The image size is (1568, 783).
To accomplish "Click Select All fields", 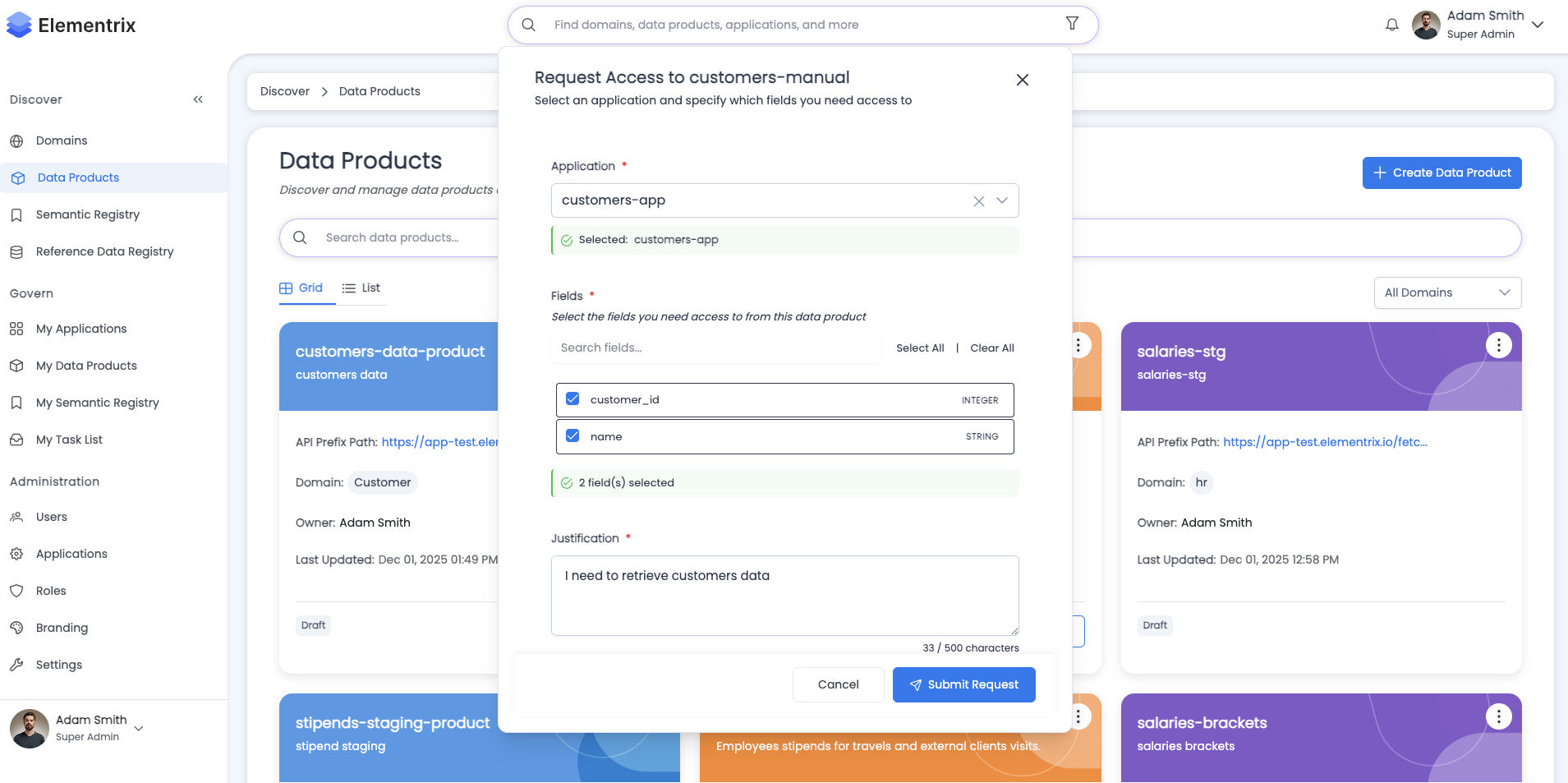I will pyautogui.click(x=920, y=348).
